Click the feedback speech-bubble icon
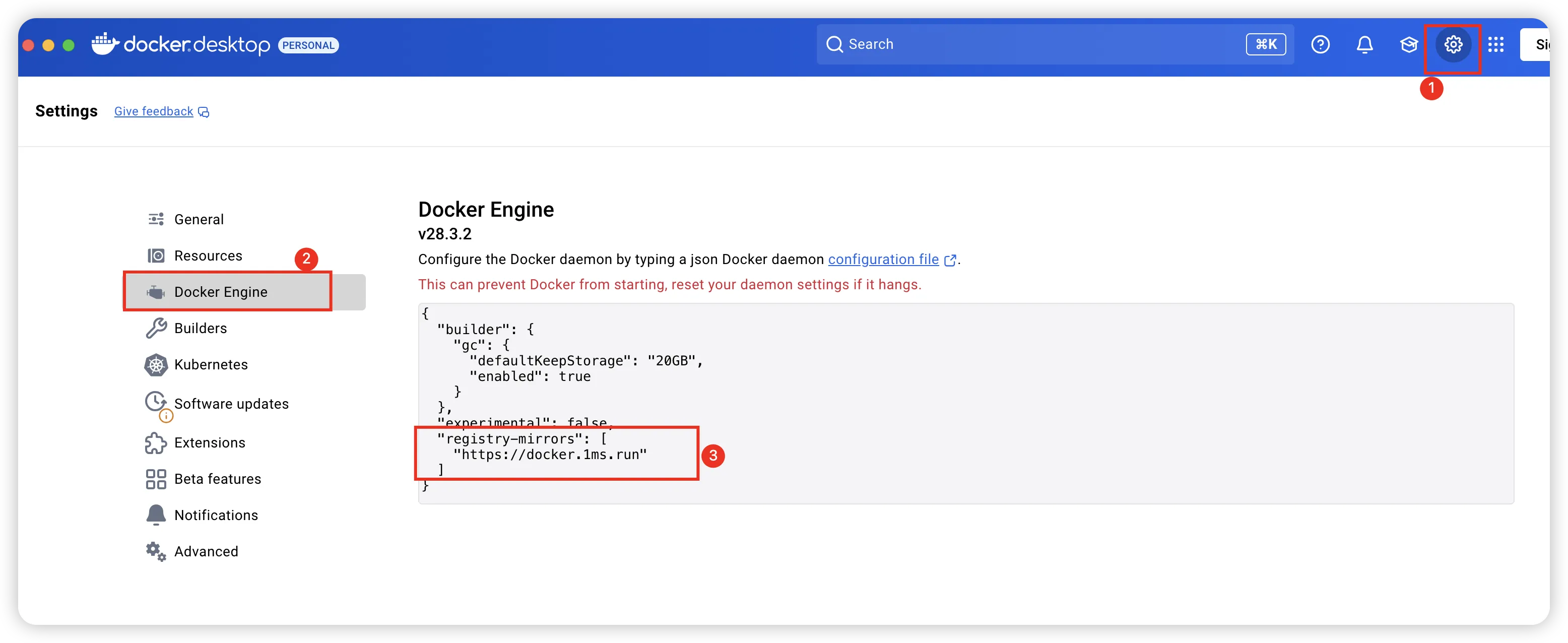Screen dimensions: 1568x643 pyautogui.click(x=204, y=112)
